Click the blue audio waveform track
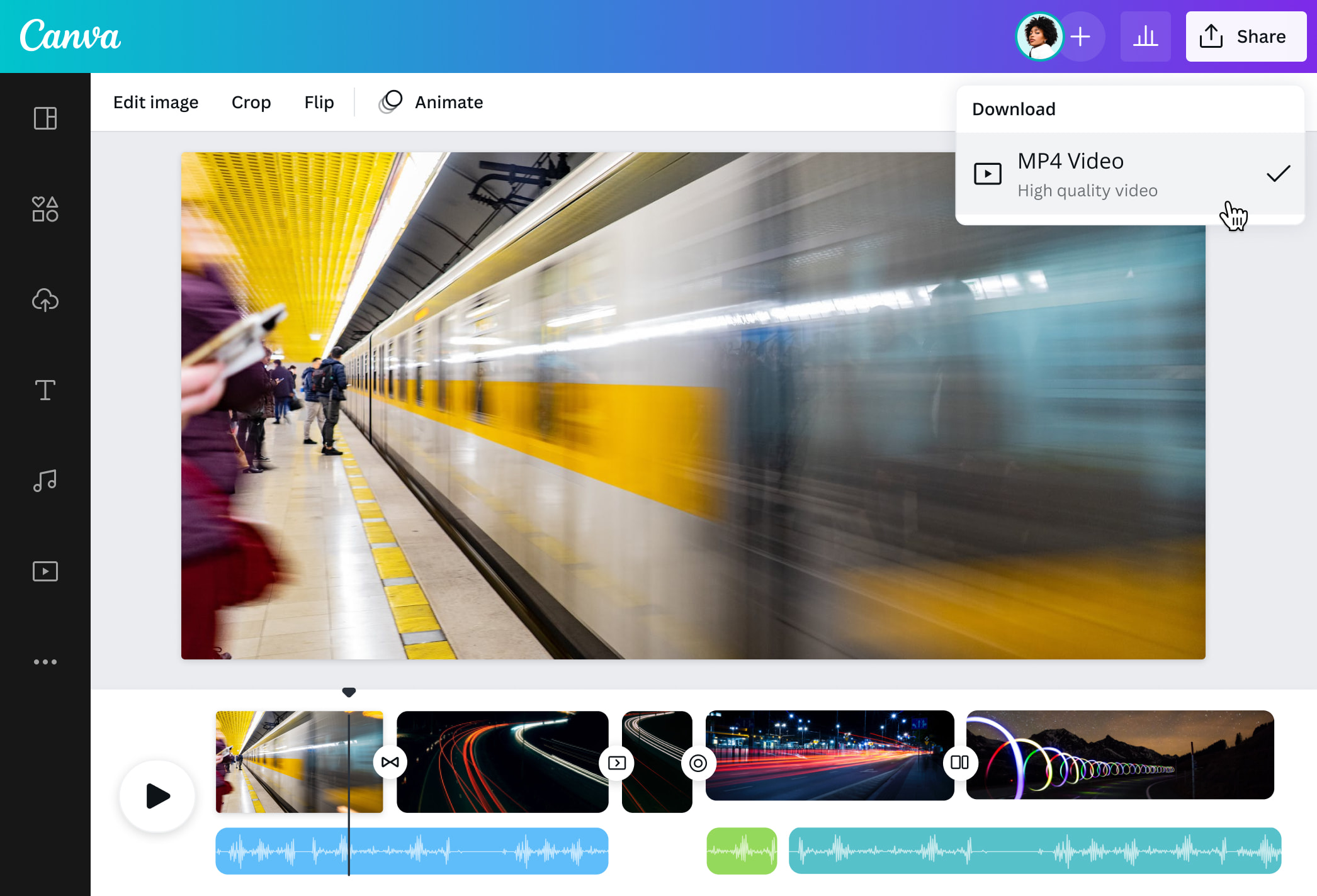Screen dimensions: 1317x896 tap(411, 851)
